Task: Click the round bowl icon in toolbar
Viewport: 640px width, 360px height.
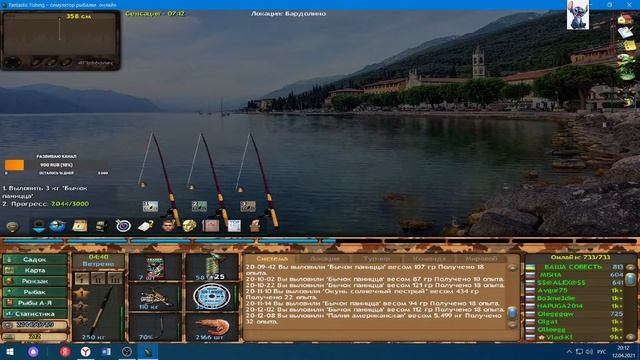Action: coord(12,226)
